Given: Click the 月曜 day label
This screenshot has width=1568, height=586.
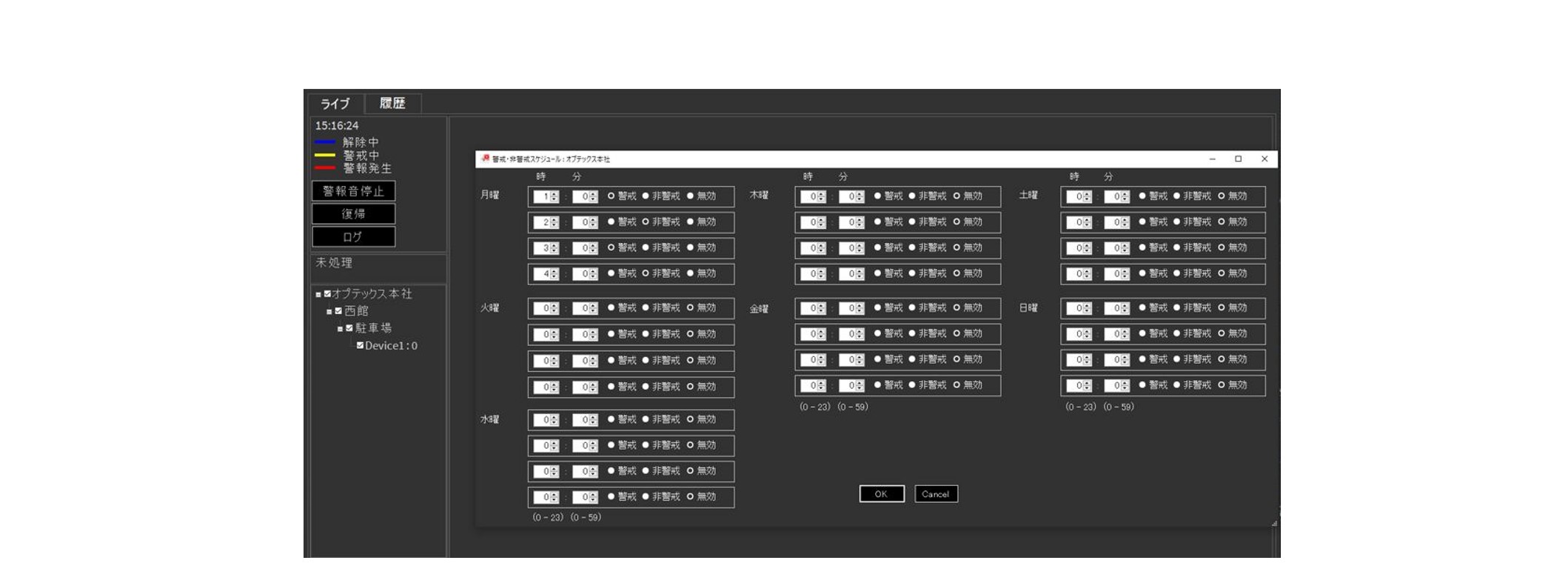Looking at the screenshot, I should pos(489,195).
